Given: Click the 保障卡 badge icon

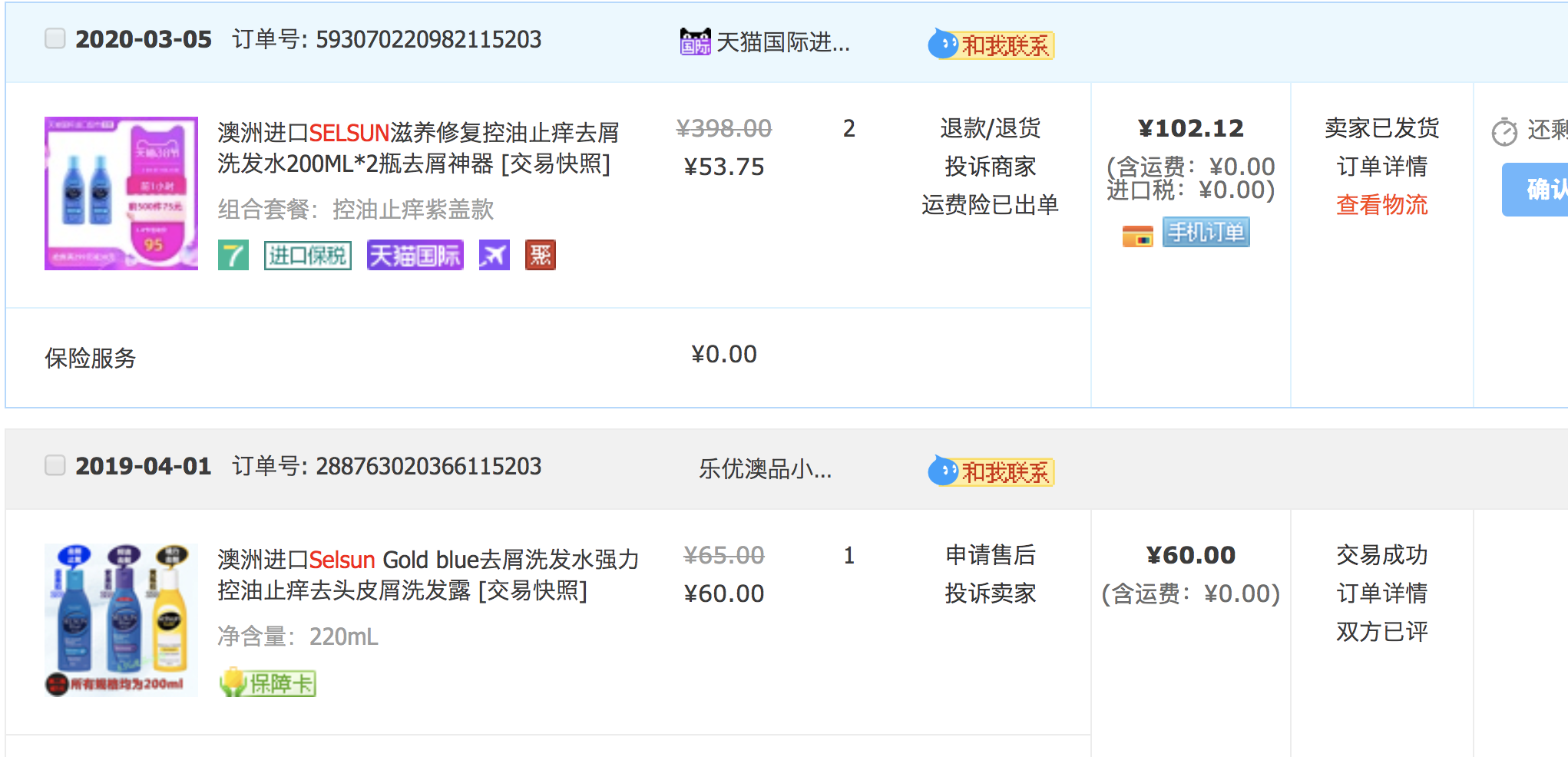Looking at the screenshot, I should [267, 682].
